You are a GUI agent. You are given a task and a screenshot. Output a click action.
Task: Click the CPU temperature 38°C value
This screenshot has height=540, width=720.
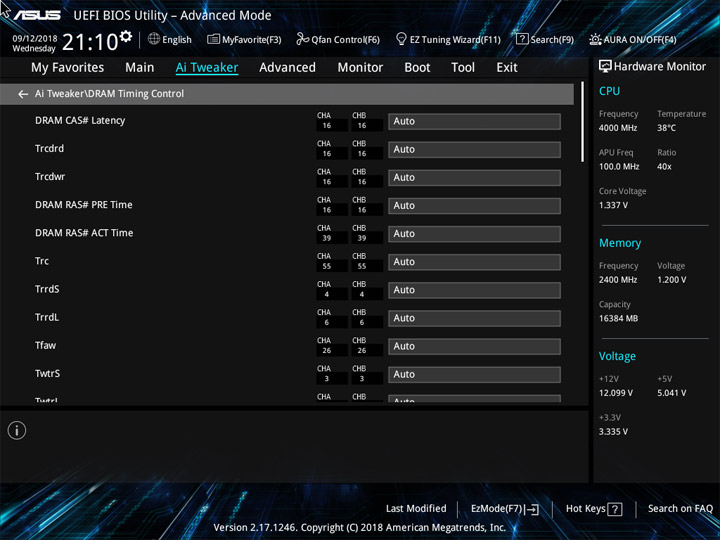[x=666, y=128]
